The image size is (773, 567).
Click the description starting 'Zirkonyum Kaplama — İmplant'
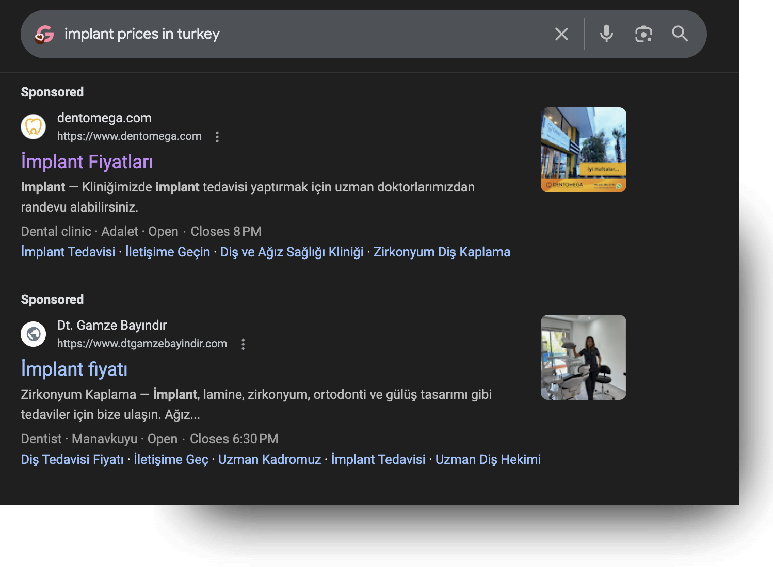[x=256, y=404]
